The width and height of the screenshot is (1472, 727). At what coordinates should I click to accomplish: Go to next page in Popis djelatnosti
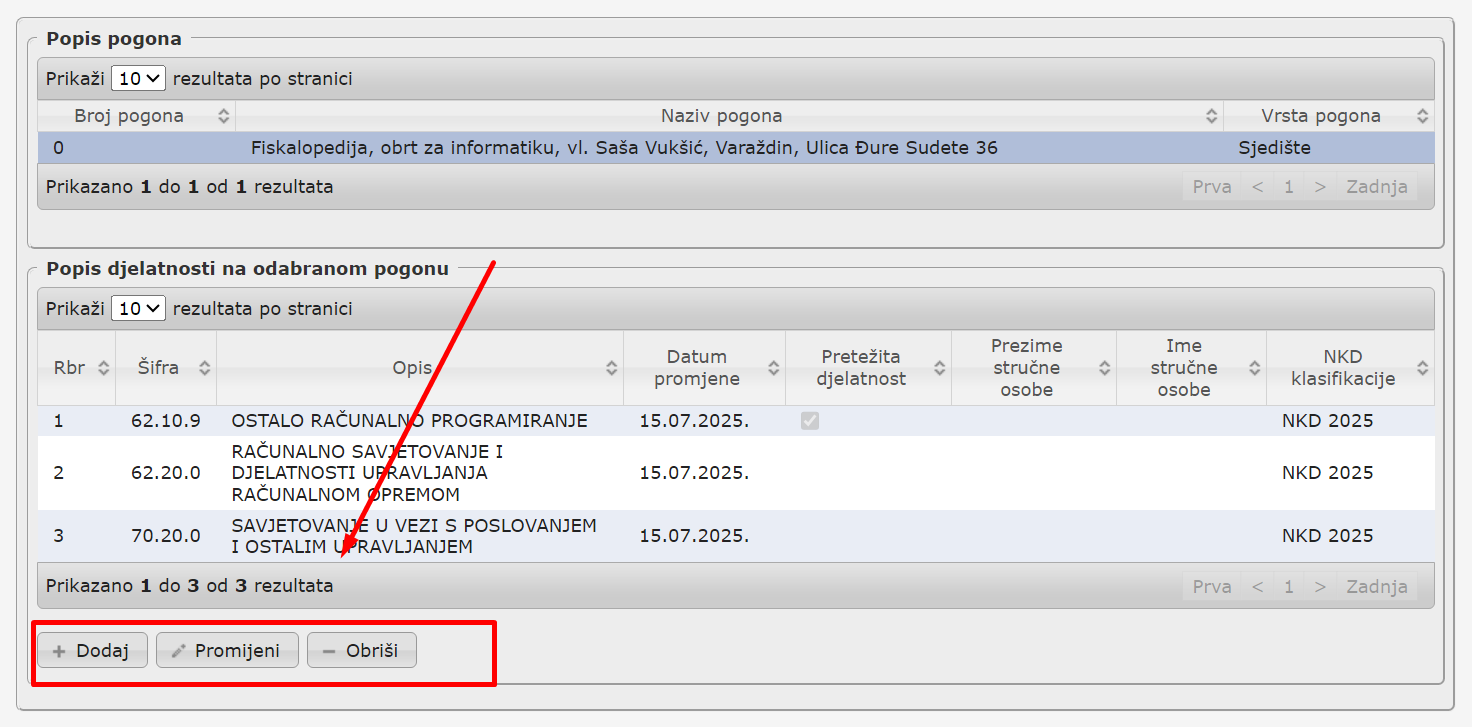point(1320,587)
